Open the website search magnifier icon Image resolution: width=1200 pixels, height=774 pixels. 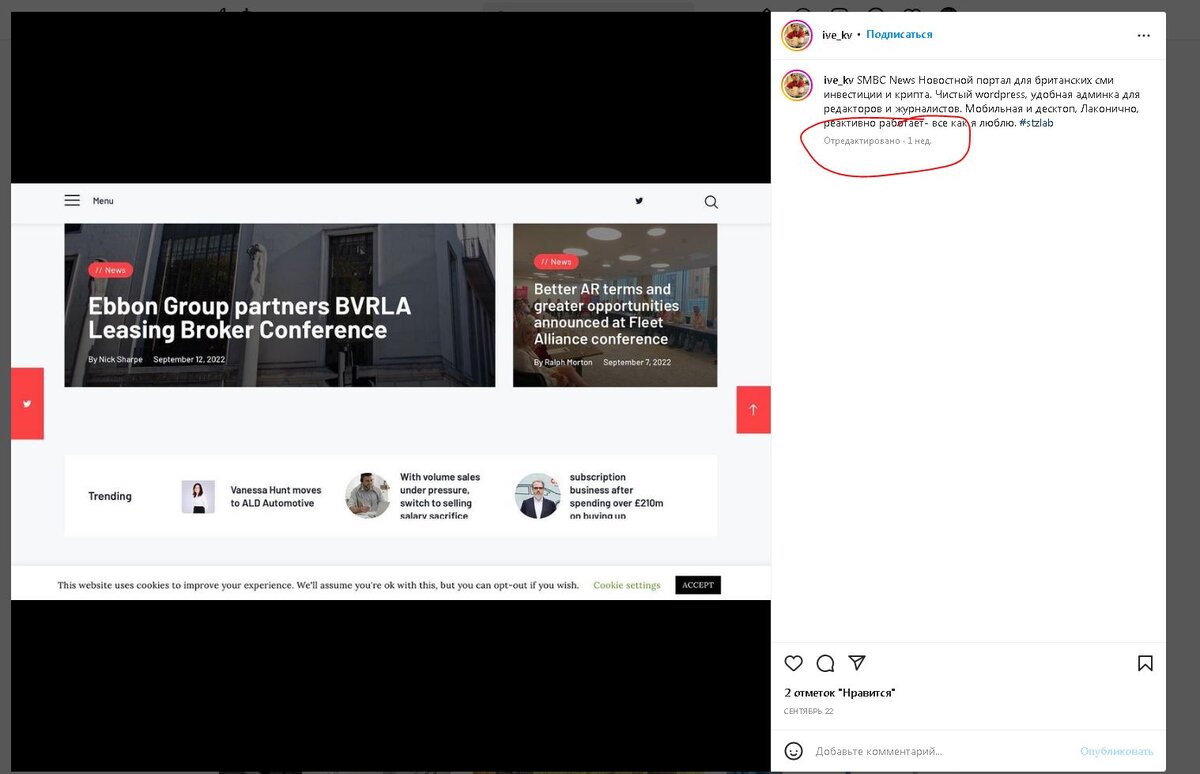tap(711, 202)
